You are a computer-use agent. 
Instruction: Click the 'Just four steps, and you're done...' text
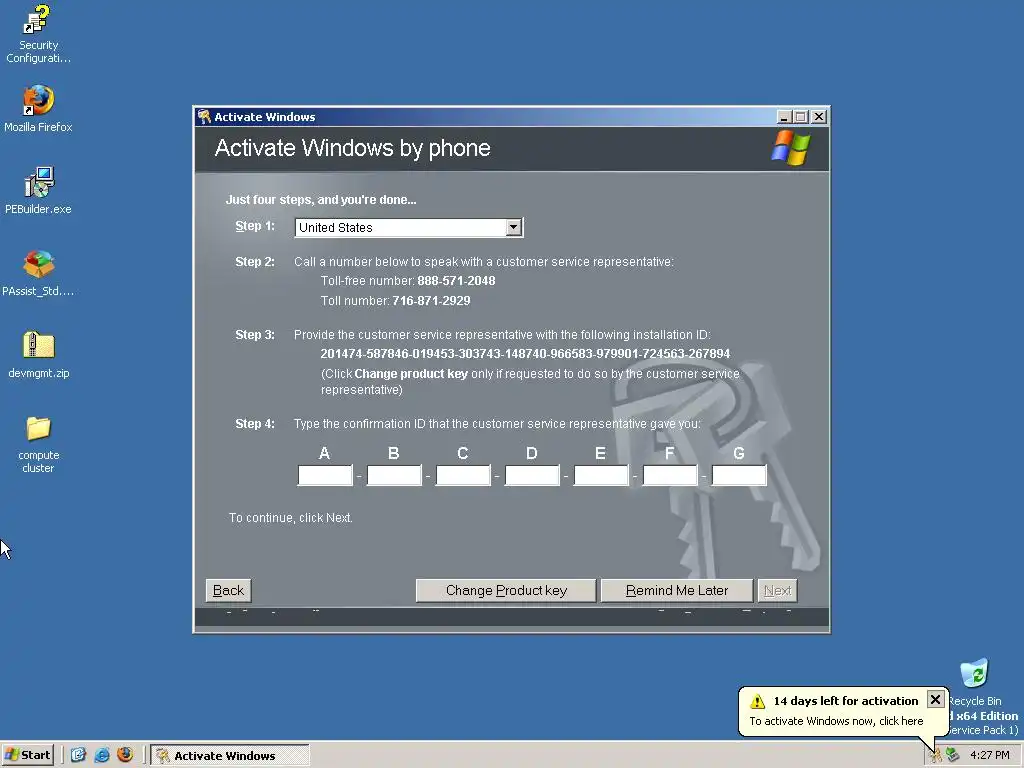click(321, 200)
